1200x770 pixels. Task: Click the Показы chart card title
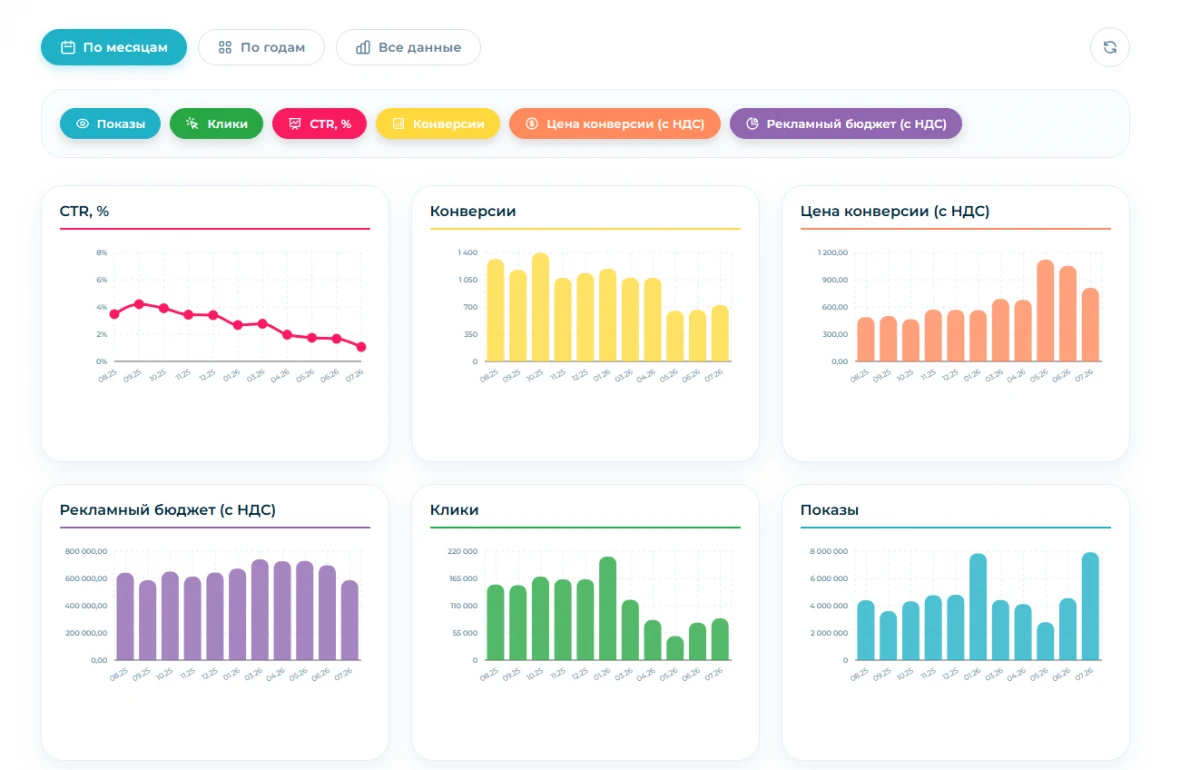[829, 510]
